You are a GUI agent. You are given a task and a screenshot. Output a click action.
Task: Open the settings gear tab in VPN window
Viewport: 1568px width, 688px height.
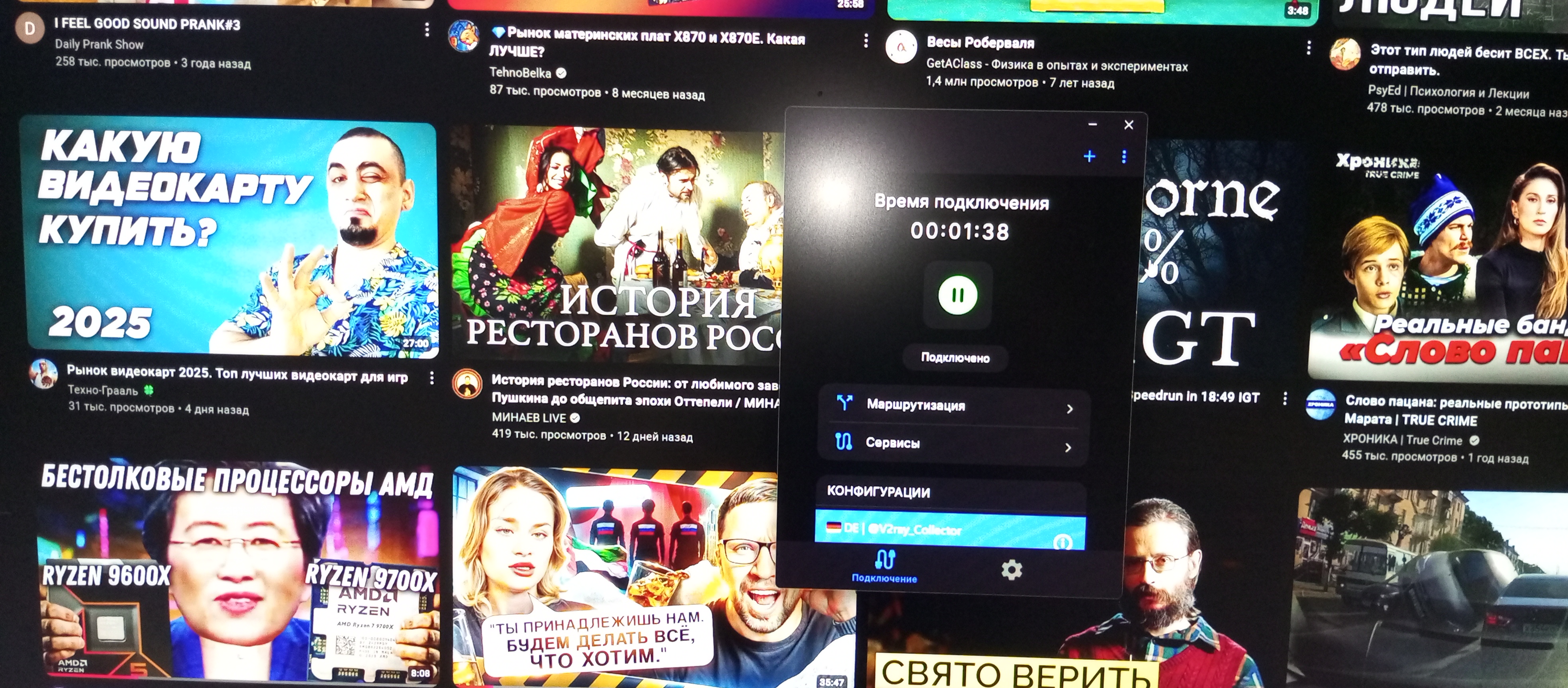(x=1011, y=570)
